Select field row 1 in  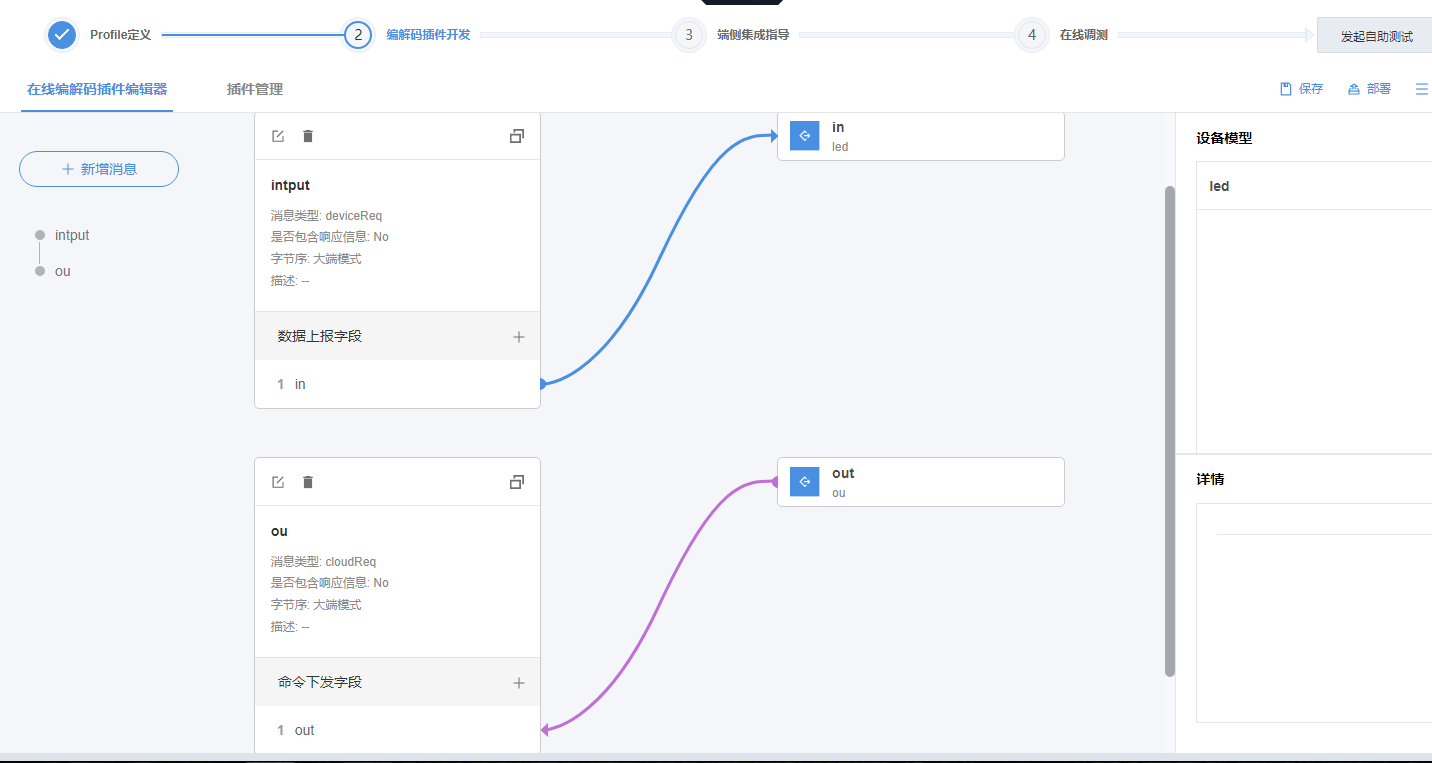pos(397,384)
